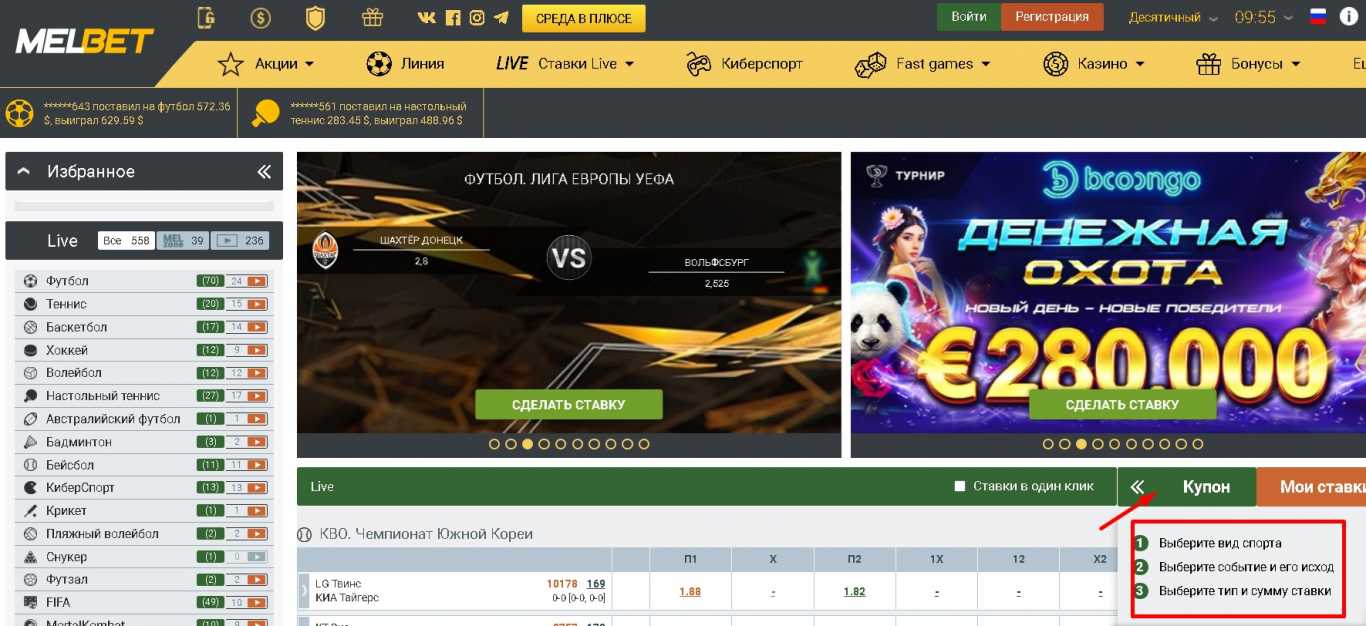The image size is (1366, 626).
Task: Switch to the 'Купон' tab
Action: point(1206,487)
